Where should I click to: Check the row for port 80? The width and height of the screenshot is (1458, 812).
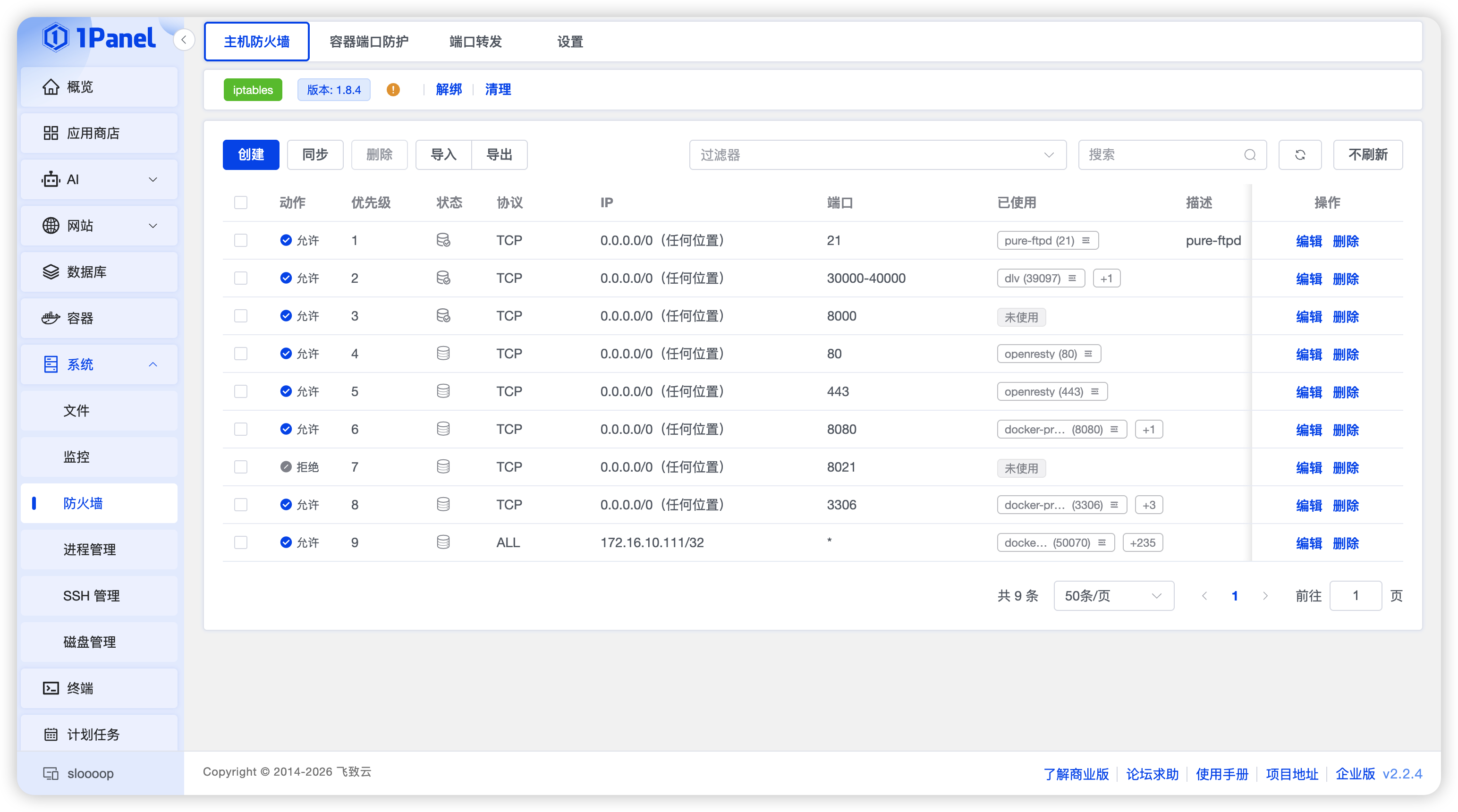(240, 353)
